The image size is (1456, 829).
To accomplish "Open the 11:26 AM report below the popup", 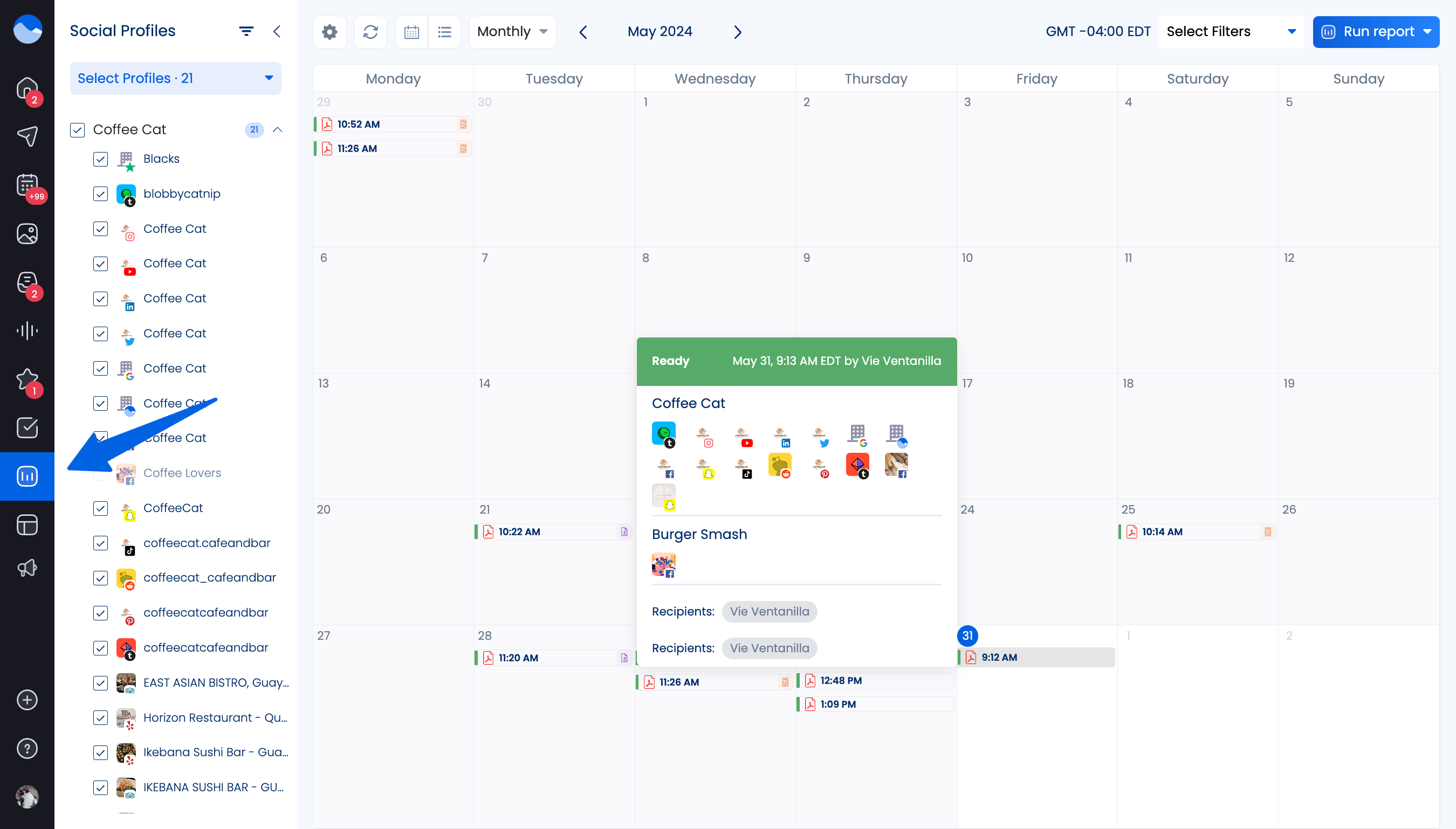I will (715, 682).
